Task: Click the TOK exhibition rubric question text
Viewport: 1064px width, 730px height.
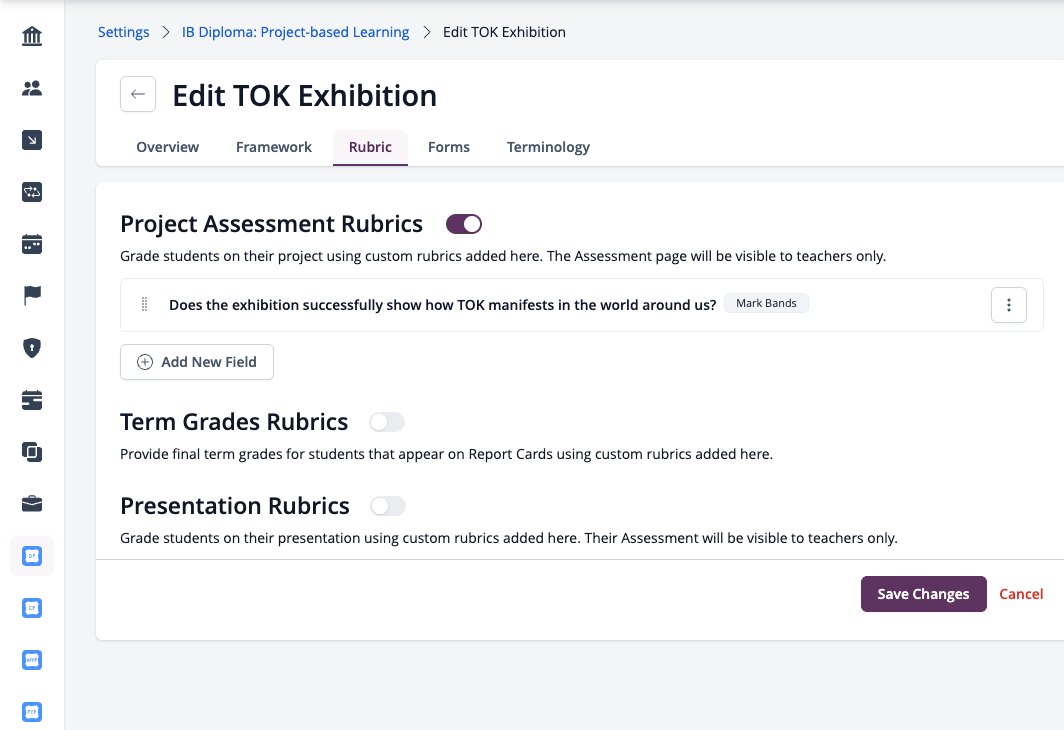Action: click(442, 305)
